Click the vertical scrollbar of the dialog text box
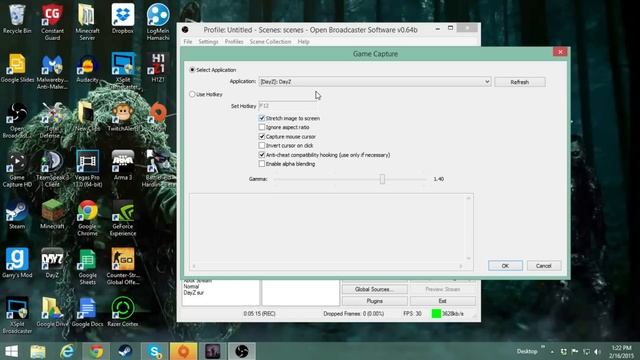640x360 pixels. pos(469,228)
